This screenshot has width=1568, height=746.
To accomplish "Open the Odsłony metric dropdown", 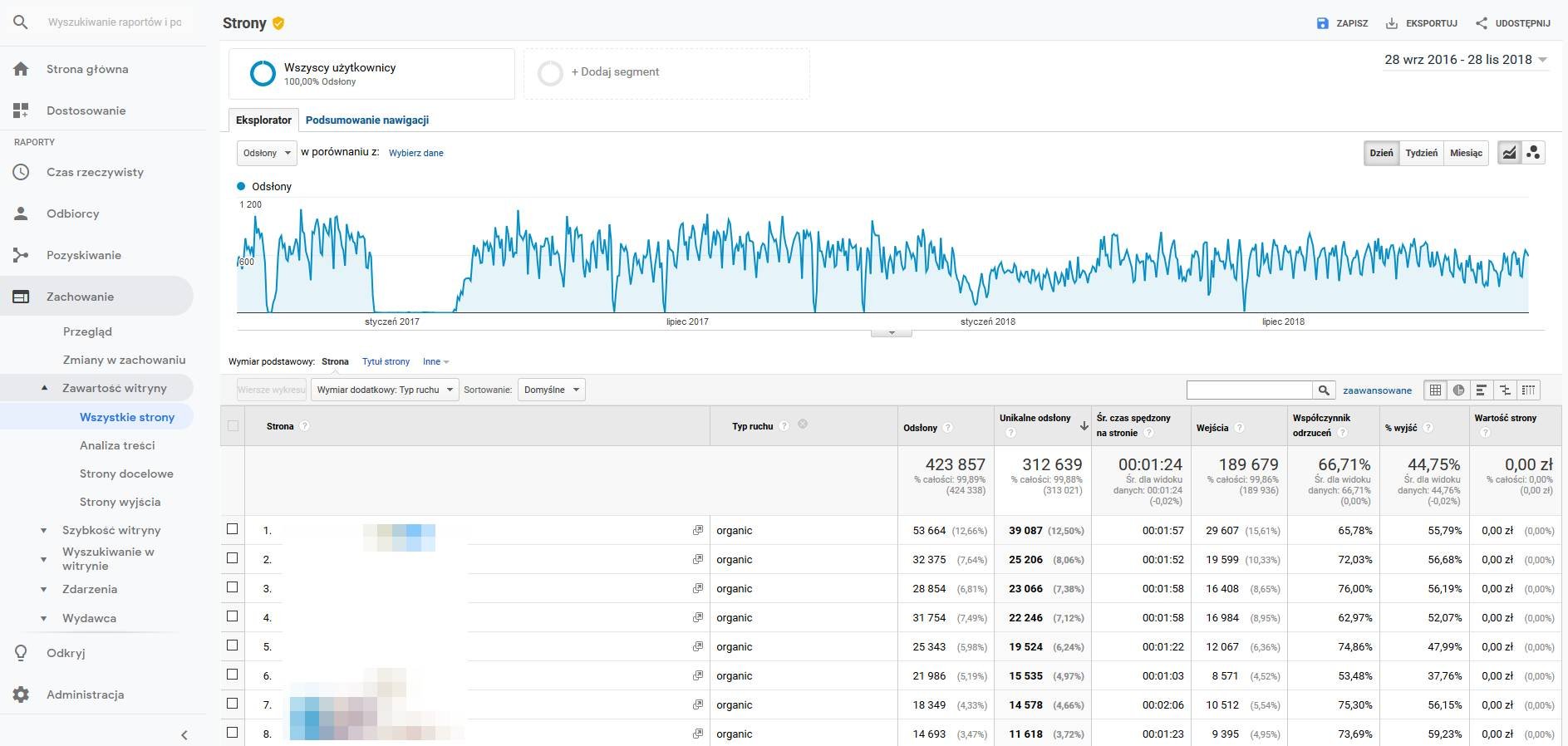I will 267,153.
